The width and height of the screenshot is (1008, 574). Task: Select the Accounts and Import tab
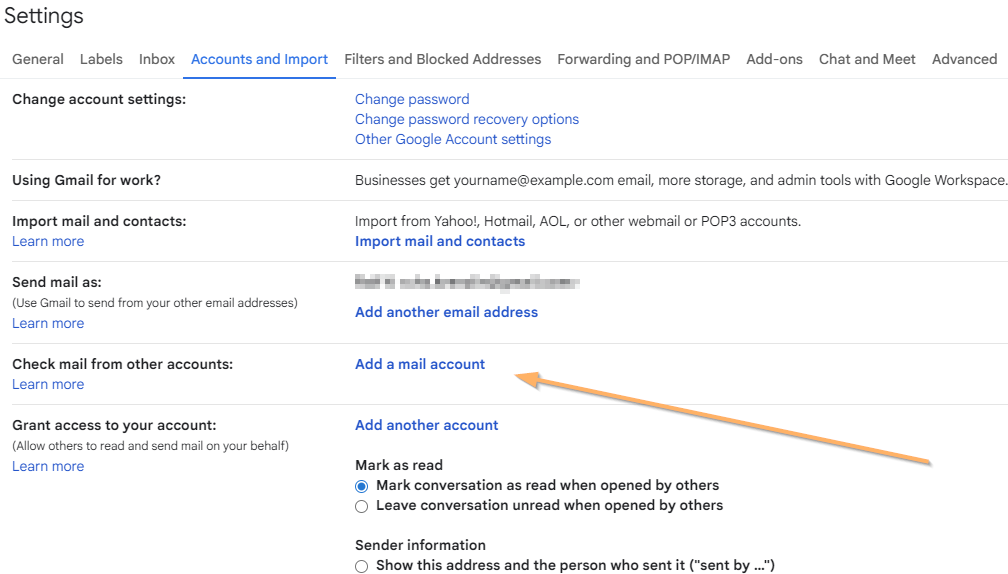[259, 59]
